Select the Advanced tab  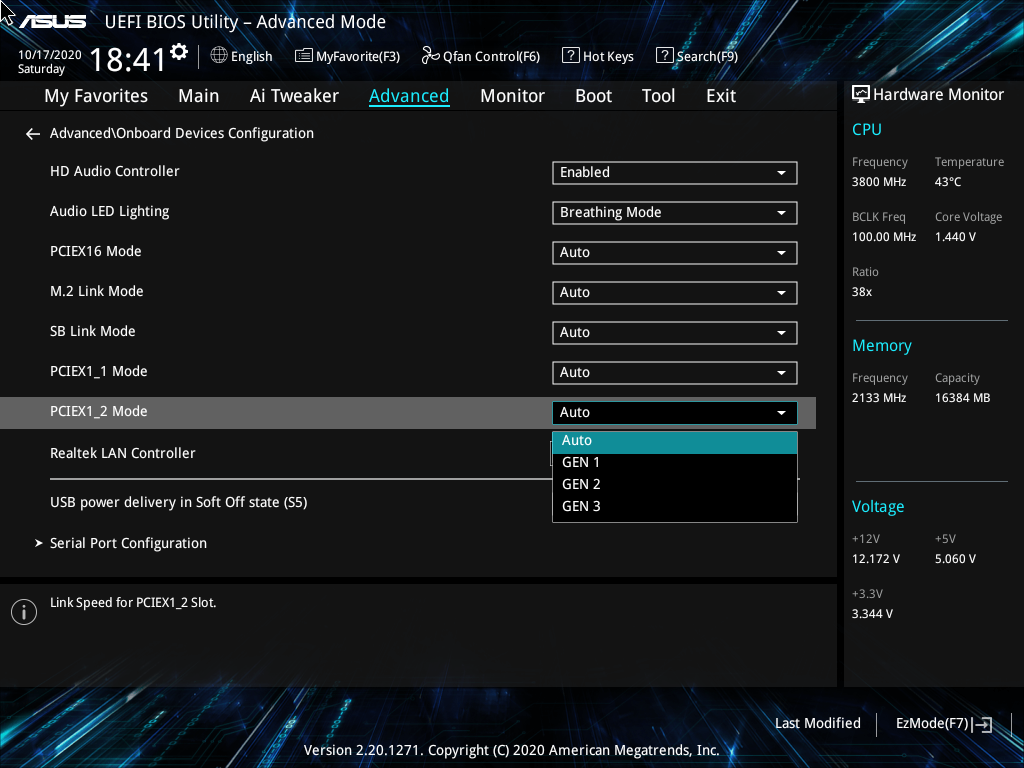[x=409, y=96]
